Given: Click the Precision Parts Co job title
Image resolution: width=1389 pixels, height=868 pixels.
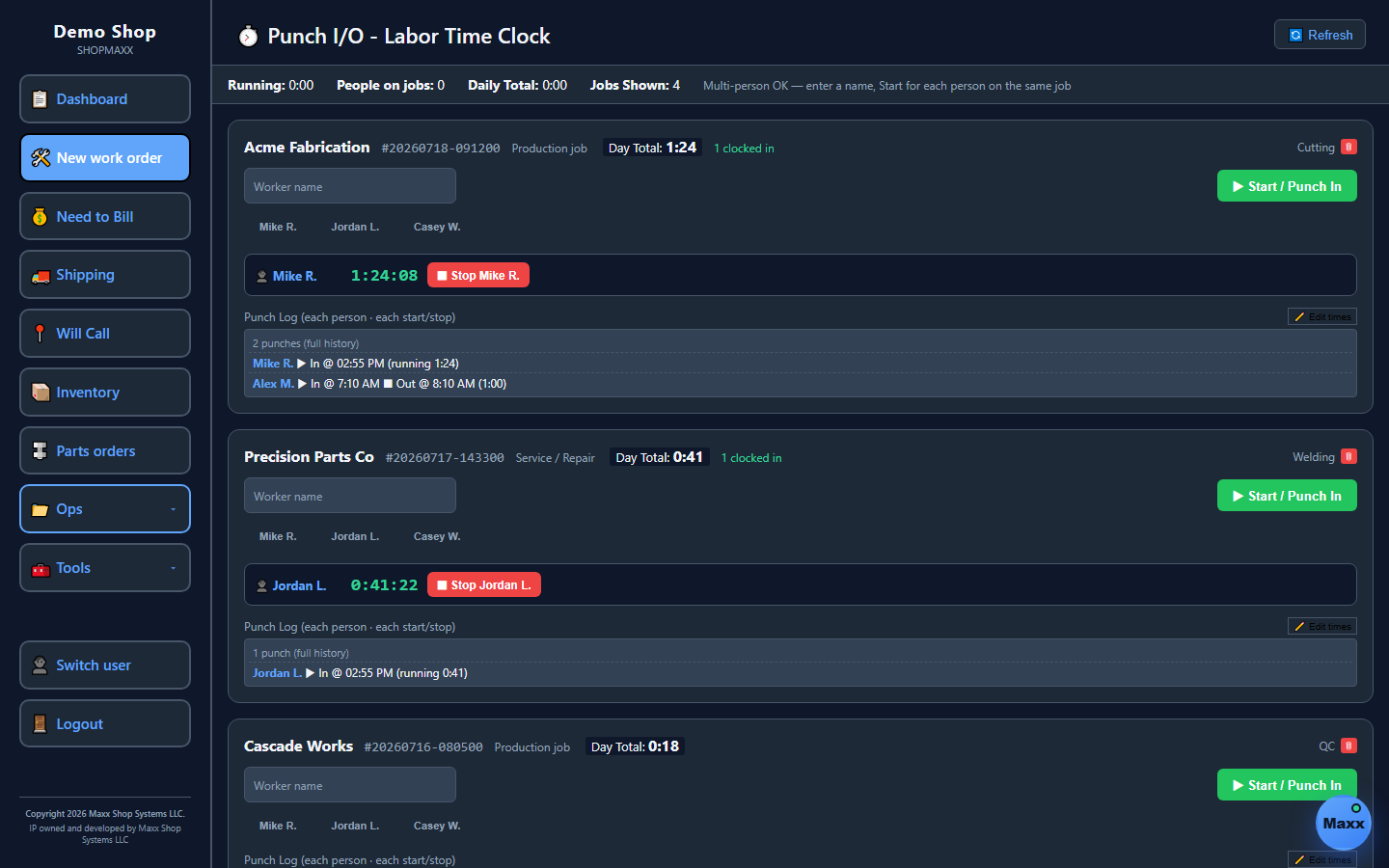Looking at the screenshot, I should pos(309,457).
